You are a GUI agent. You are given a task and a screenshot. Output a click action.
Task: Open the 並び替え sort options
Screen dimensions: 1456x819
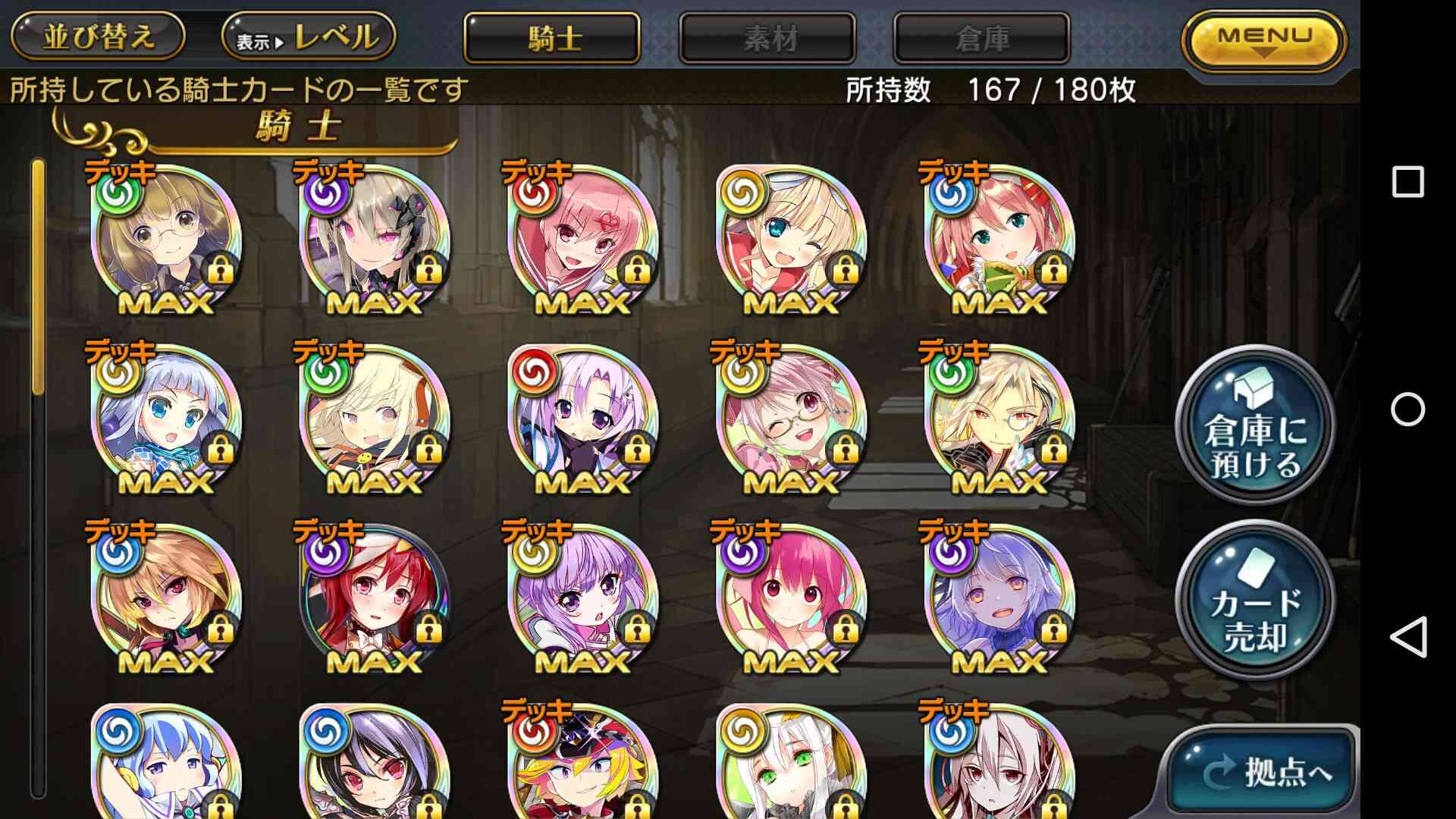(98, 36)
